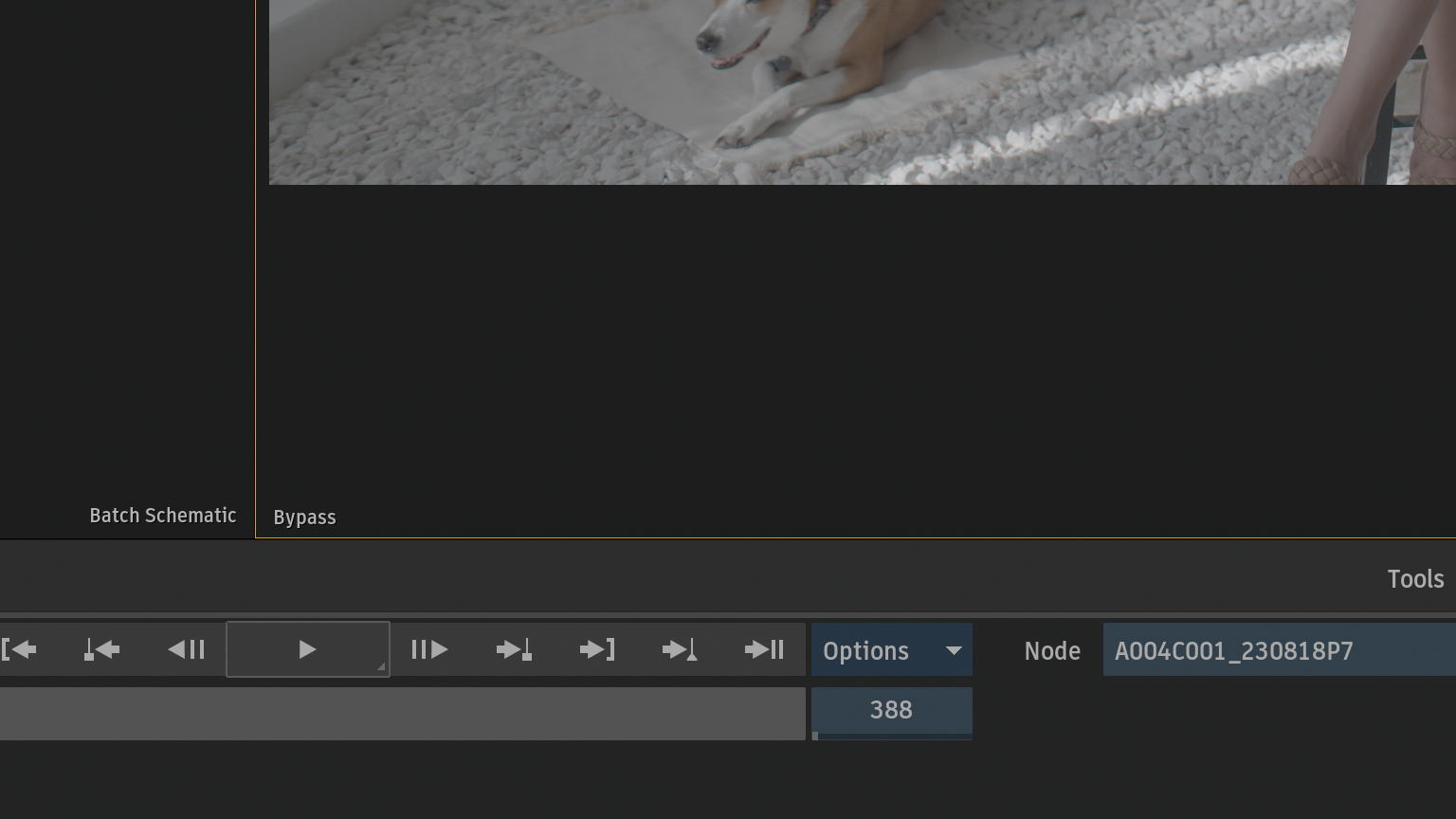Start forward playback
Viewport: 1456px width, 819px height.
pyautogui.click(x=306, y=649)
